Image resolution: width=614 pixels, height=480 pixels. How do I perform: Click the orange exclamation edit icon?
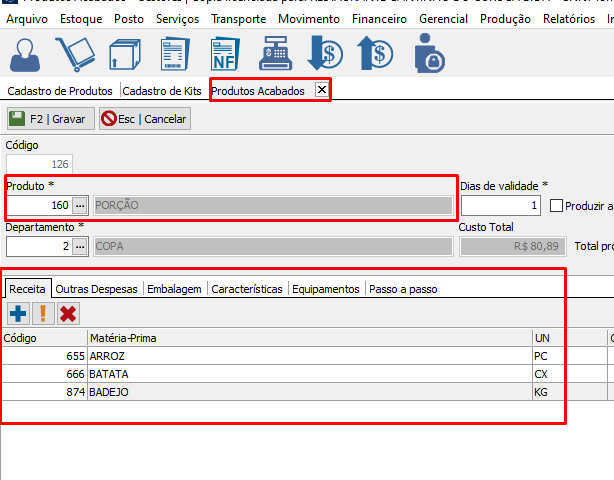pos(43,314)
